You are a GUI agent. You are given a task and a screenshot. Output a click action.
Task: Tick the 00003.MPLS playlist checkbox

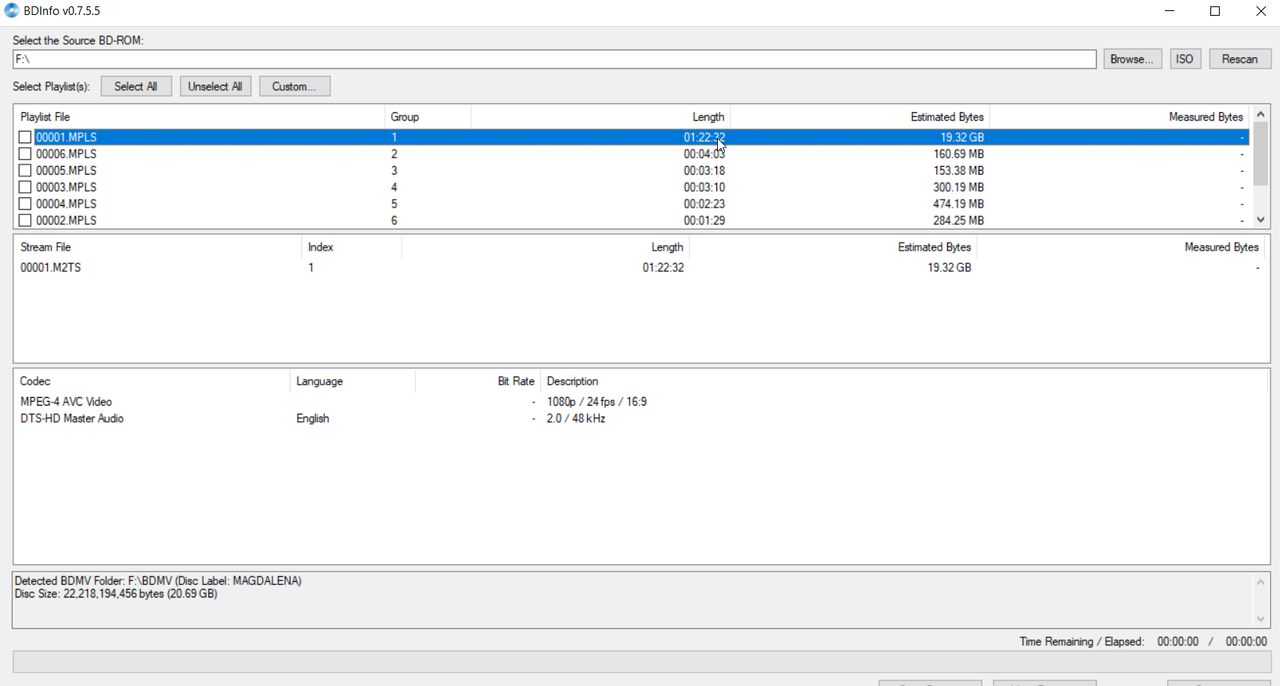(25, 187)
